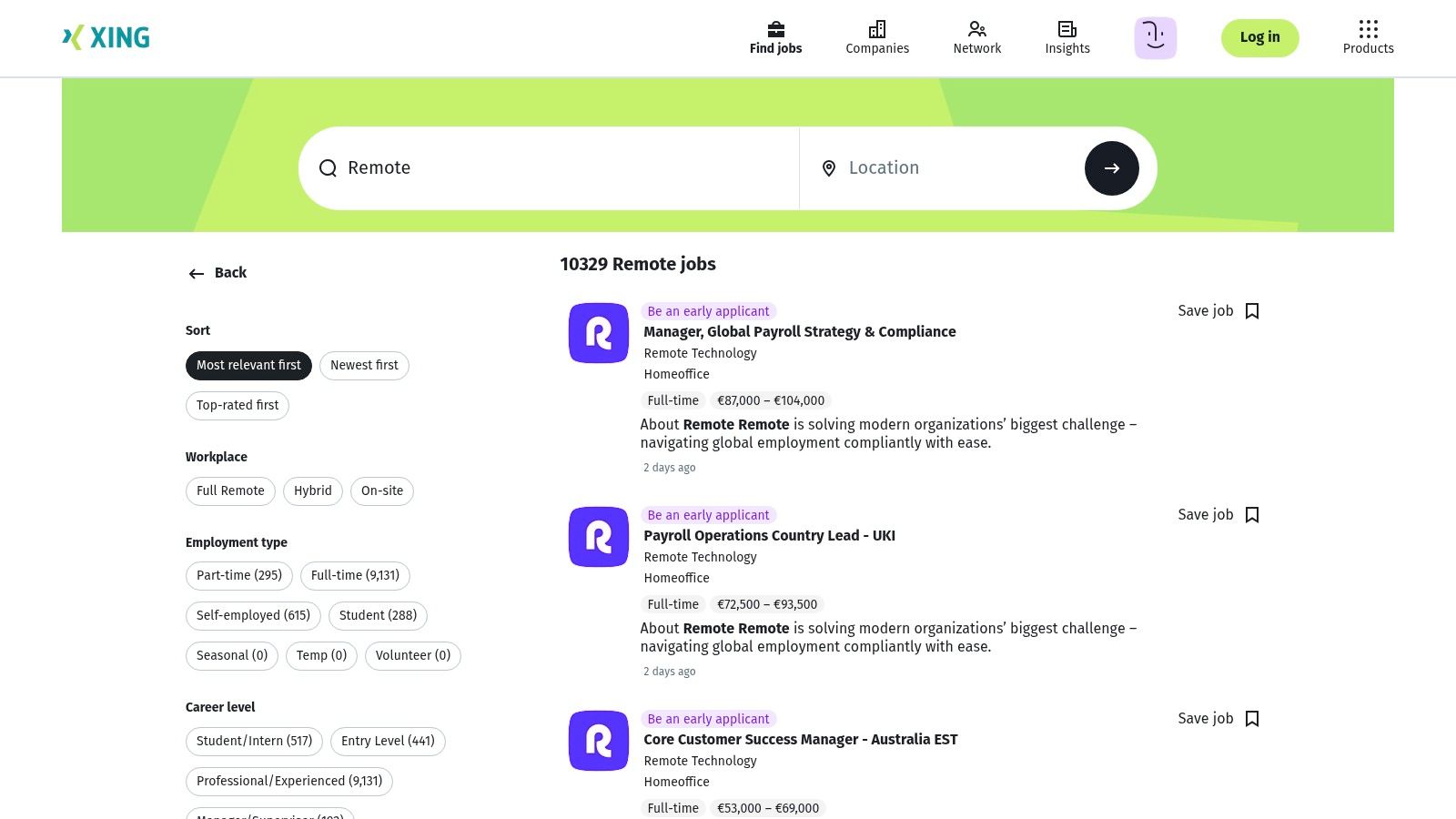Submit search with the arrow button

click(1112, 168)
